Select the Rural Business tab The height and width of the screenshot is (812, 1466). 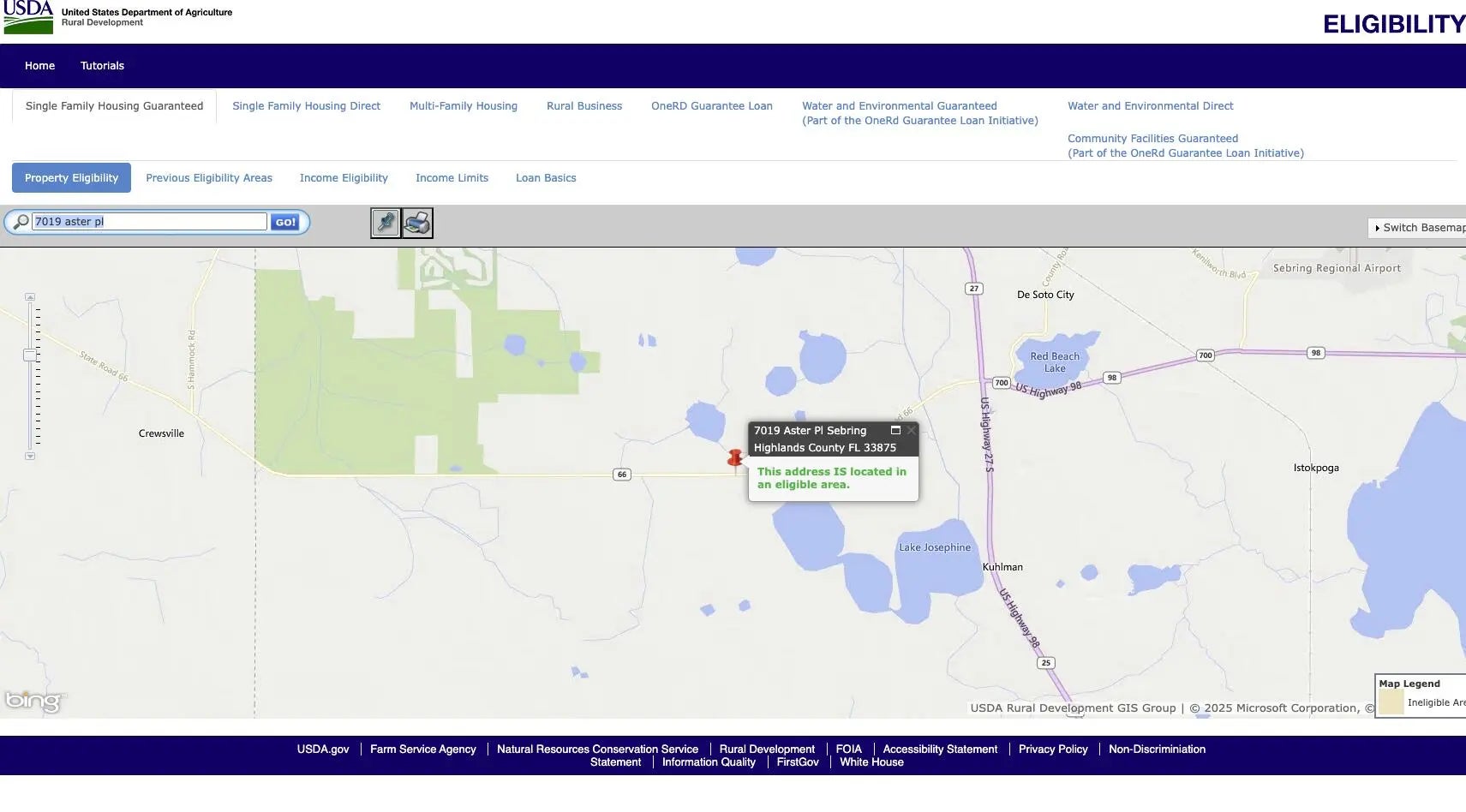coord(584,106)
